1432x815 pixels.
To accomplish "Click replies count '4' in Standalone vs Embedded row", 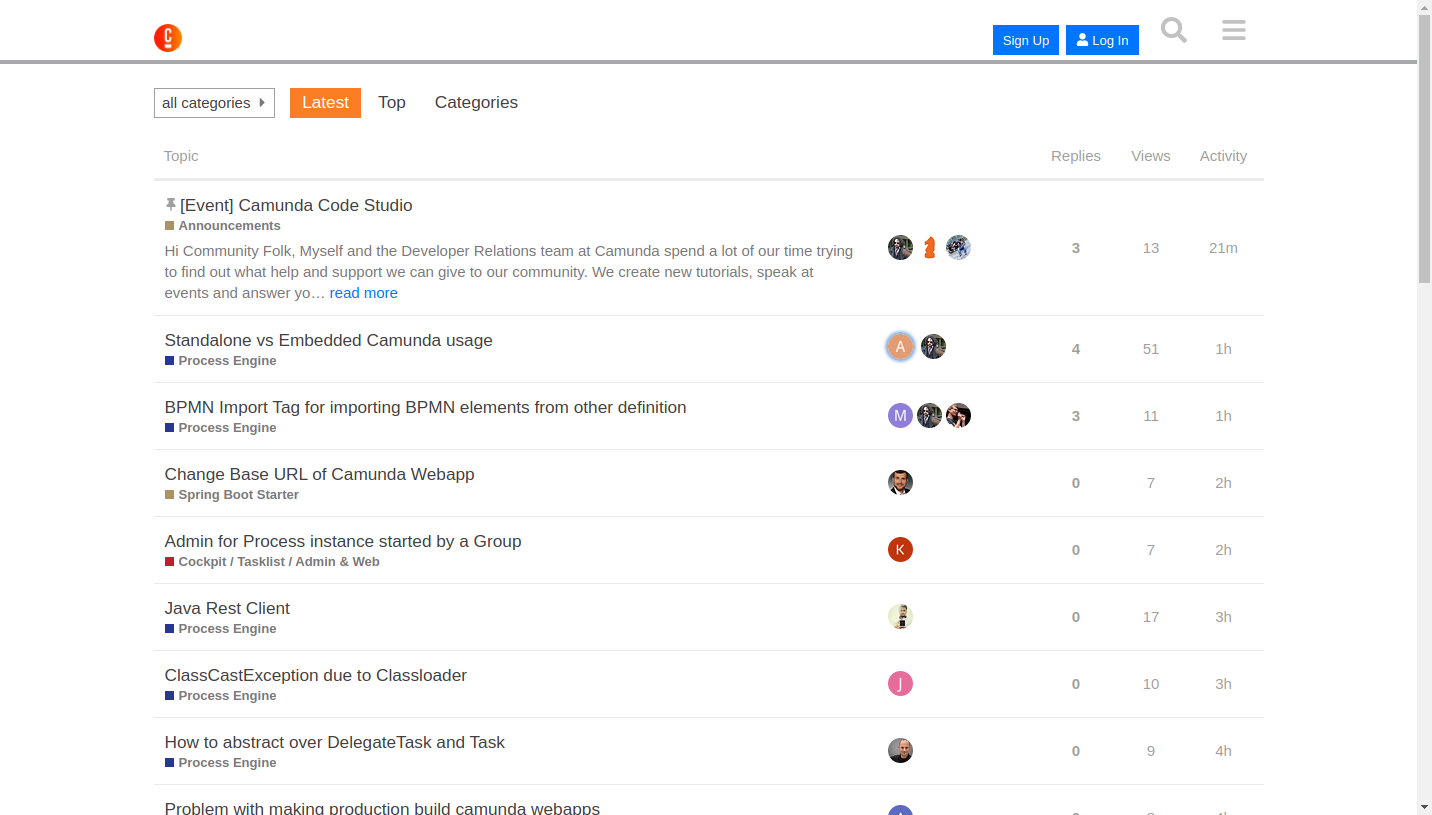I will (x=1076, y=349).
